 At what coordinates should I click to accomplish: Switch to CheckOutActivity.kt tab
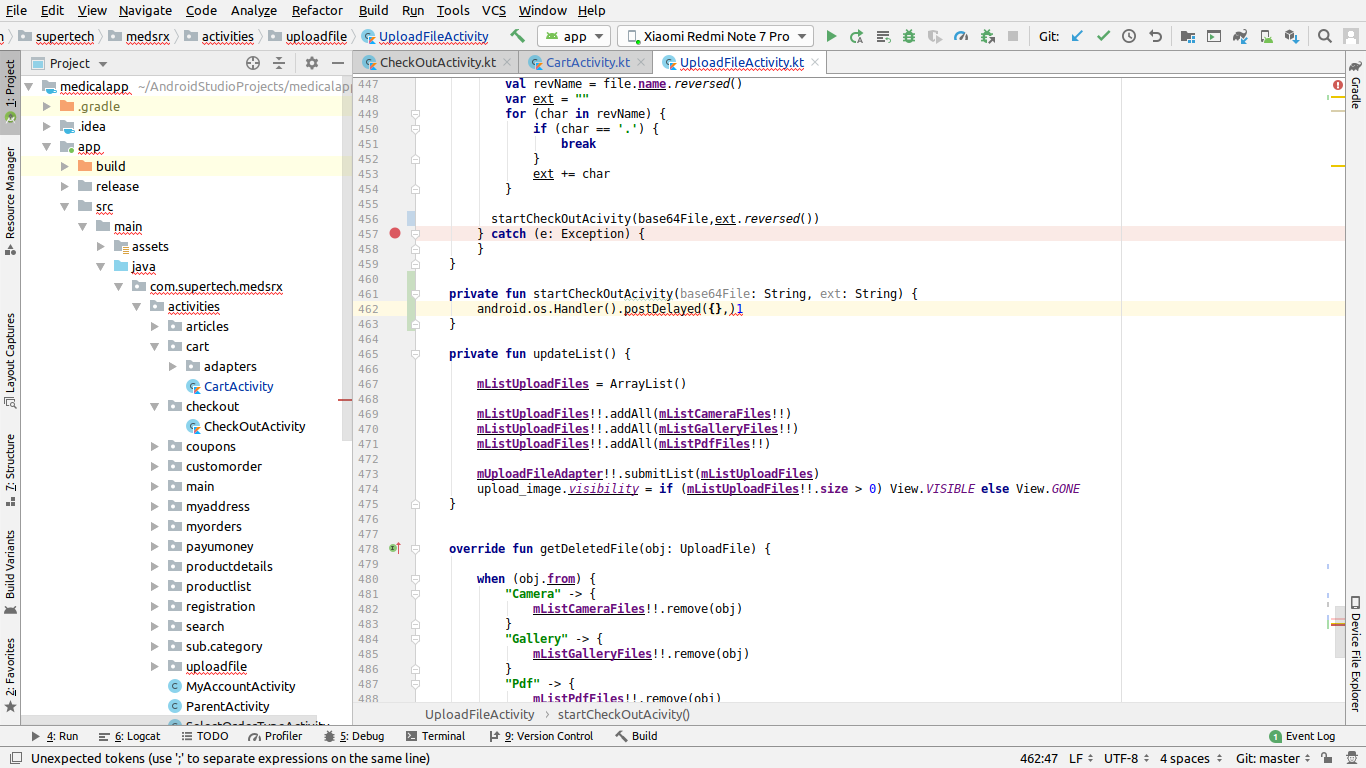pos(438,62)
